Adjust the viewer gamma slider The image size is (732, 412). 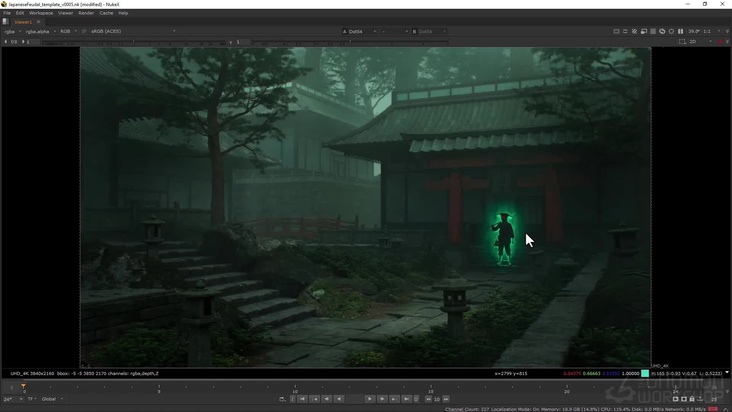pyautogui.click(x=350, y=42)
